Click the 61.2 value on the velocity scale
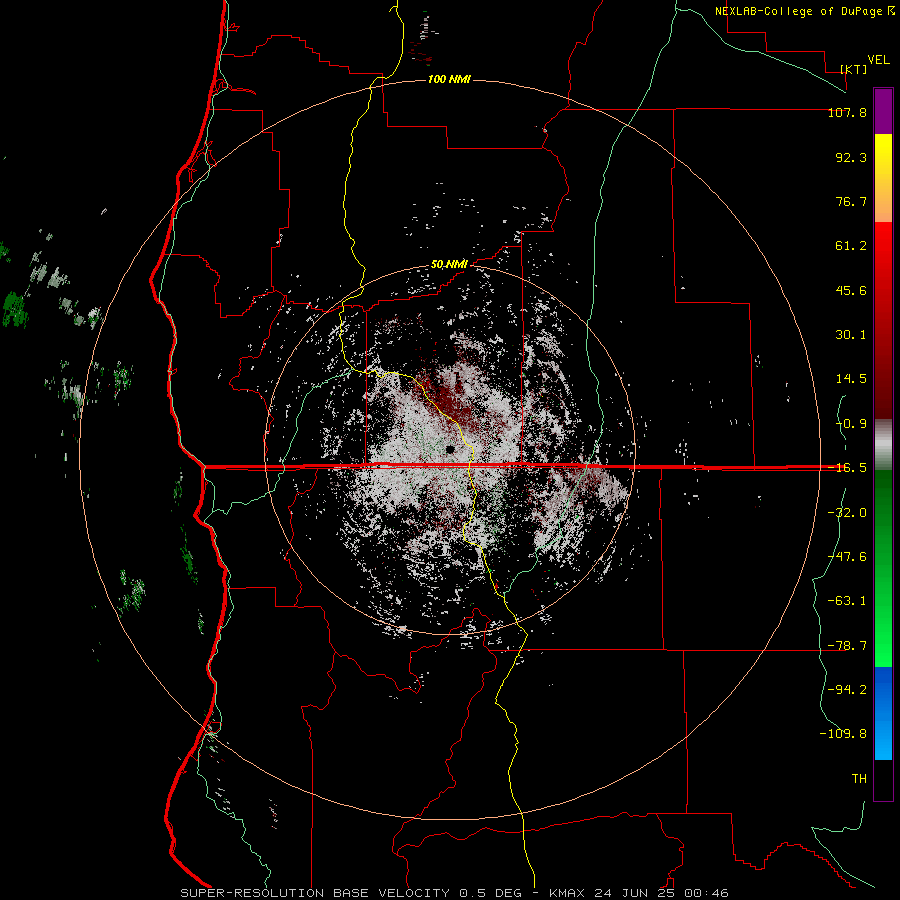 851,246
